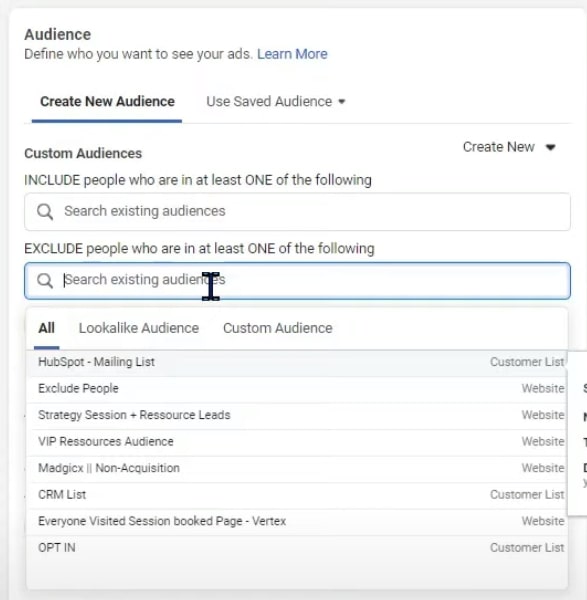Select the Exclude People audience
This screenshot has width=587, height=600.
pyautogui.click(x=297, y=388)
